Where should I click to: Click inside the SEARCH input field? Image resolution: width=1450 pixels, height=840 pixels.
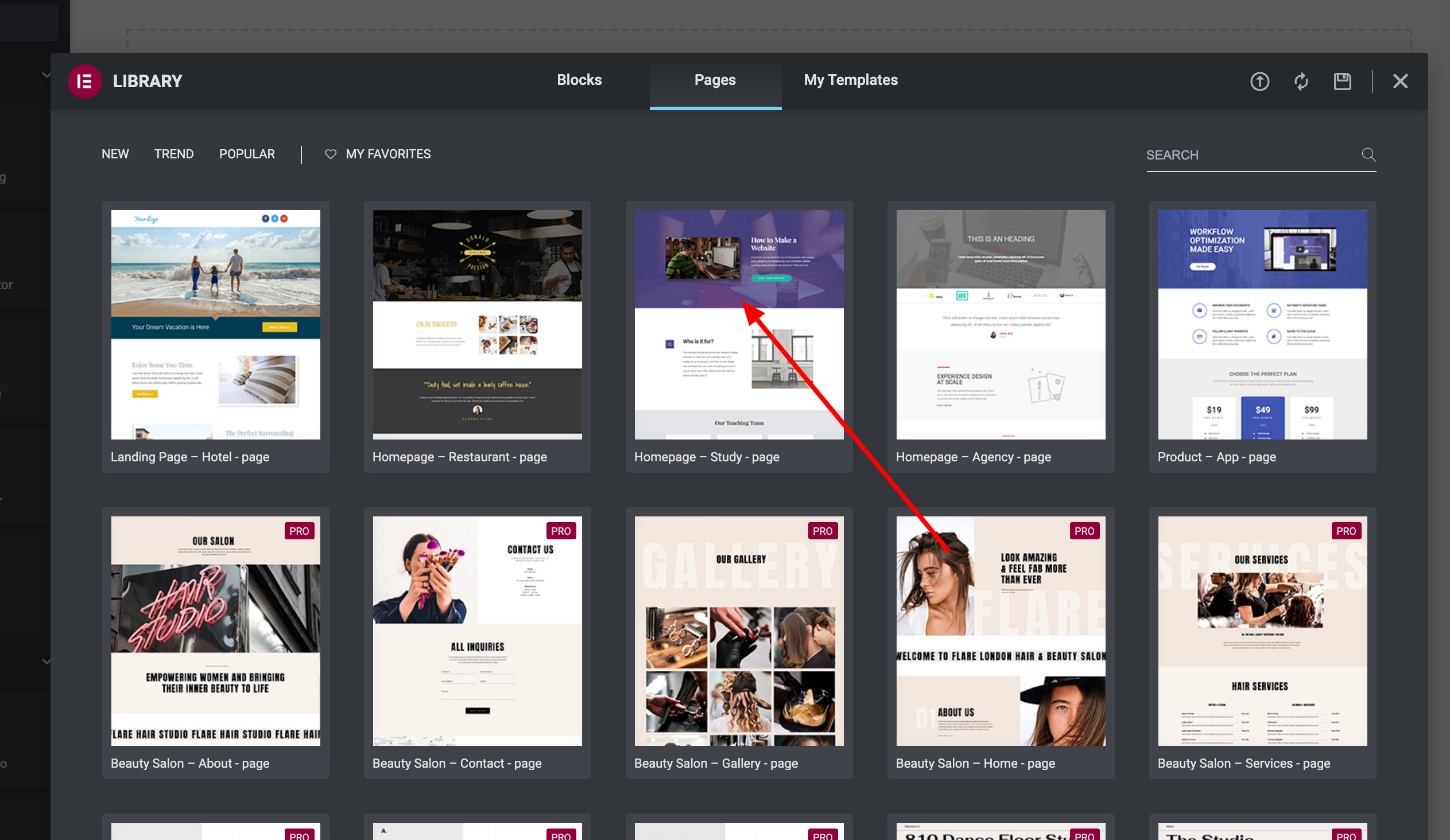pyautogui.click(x=1237, y=155)
